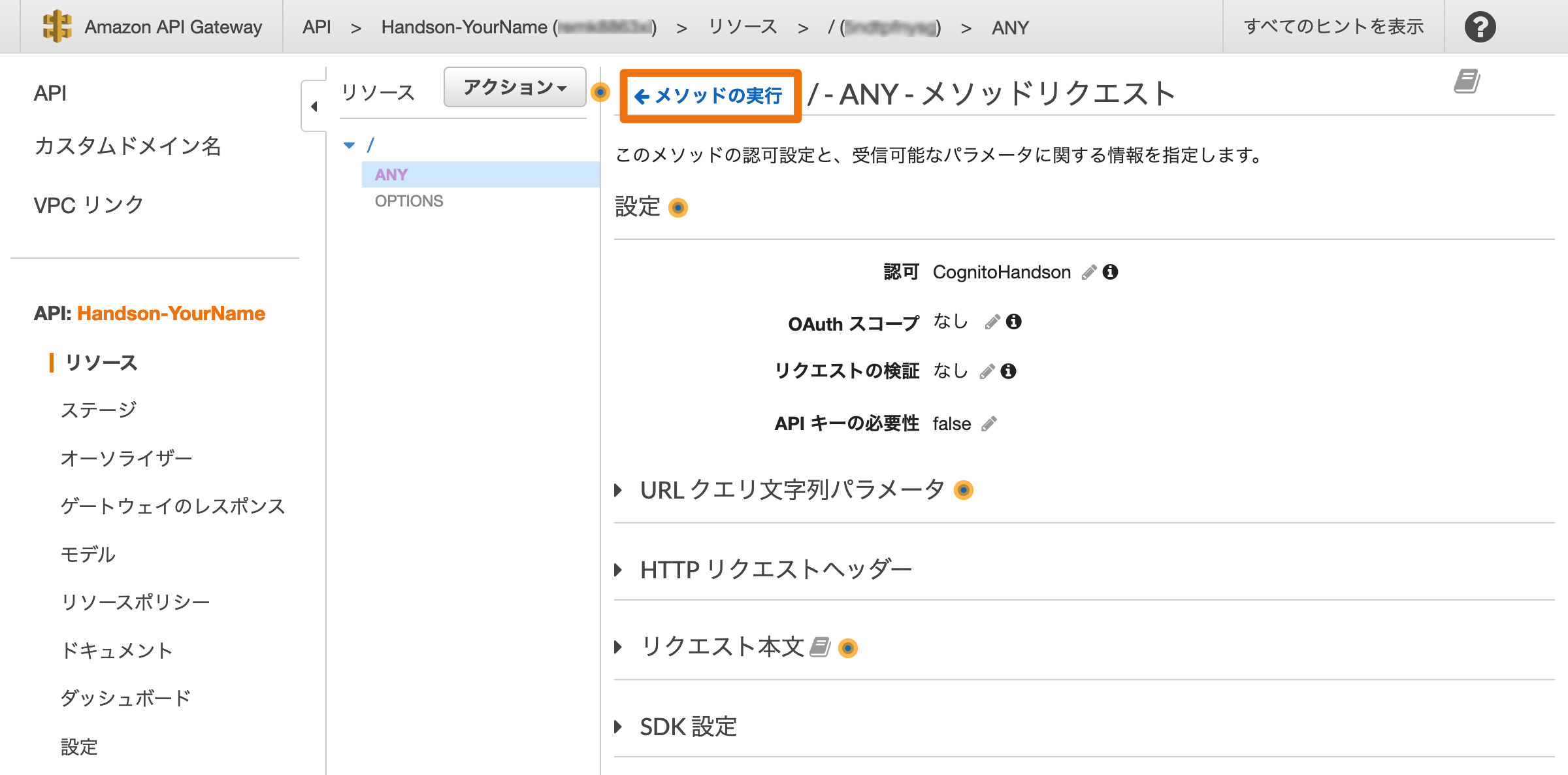Screen dimensions: 1568x775
Task: Click the ANY breadcrumb item
Action: (1010, 27)
